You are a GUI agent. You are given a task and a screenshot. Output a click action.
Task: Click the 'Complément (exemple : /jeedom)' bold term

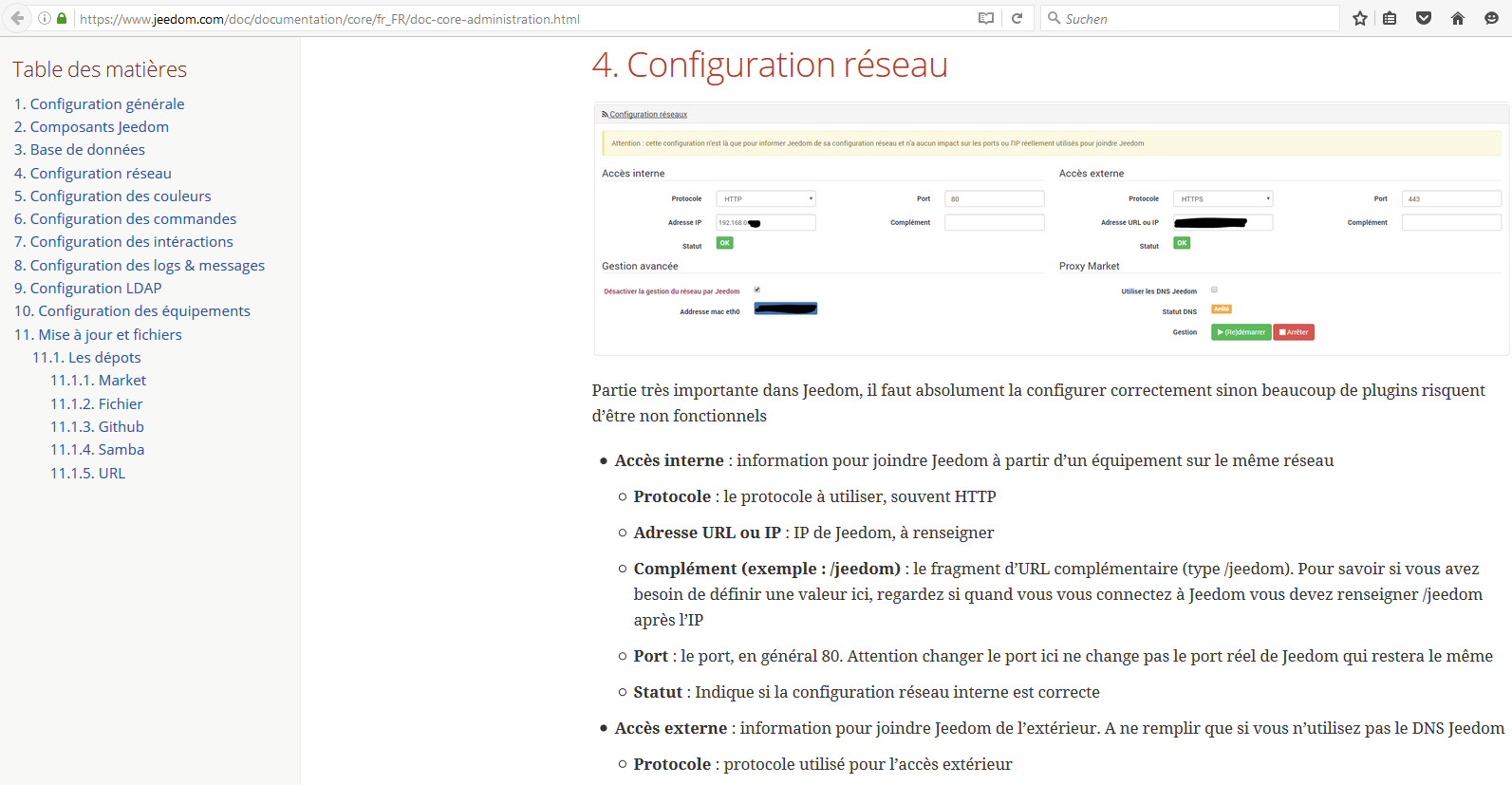[x=767, y=569]
